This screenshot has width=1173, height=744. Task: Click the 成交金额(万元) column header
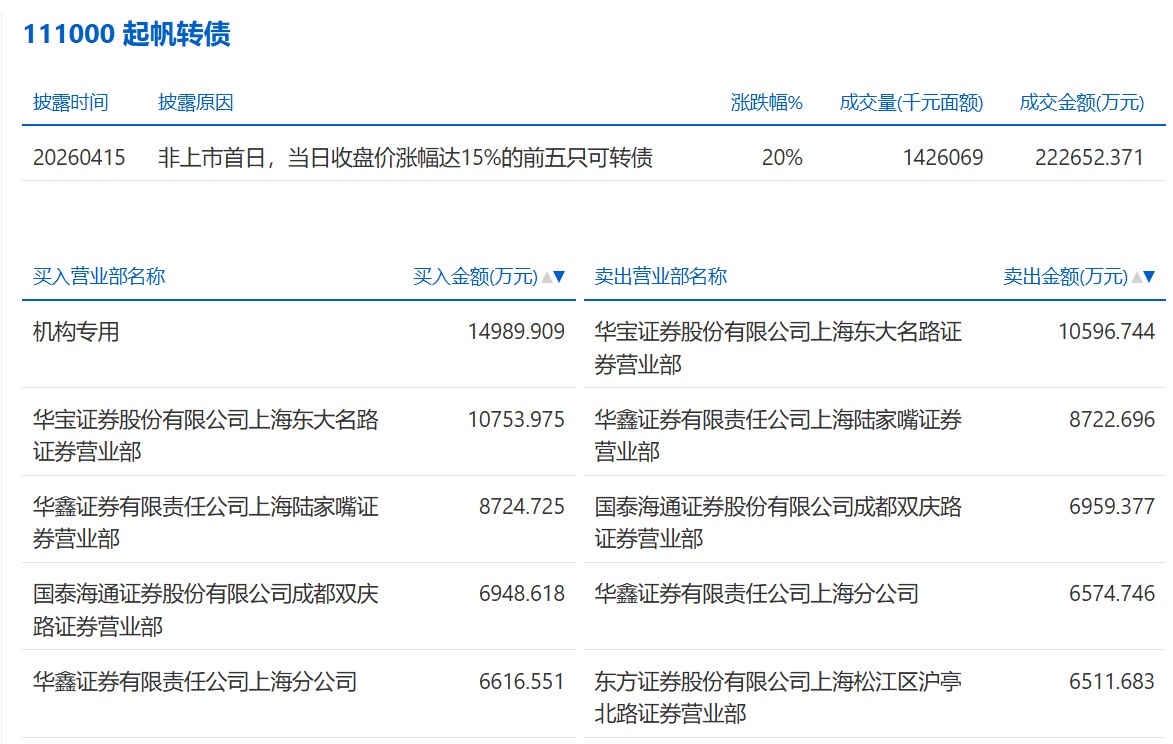[1081, 103]
